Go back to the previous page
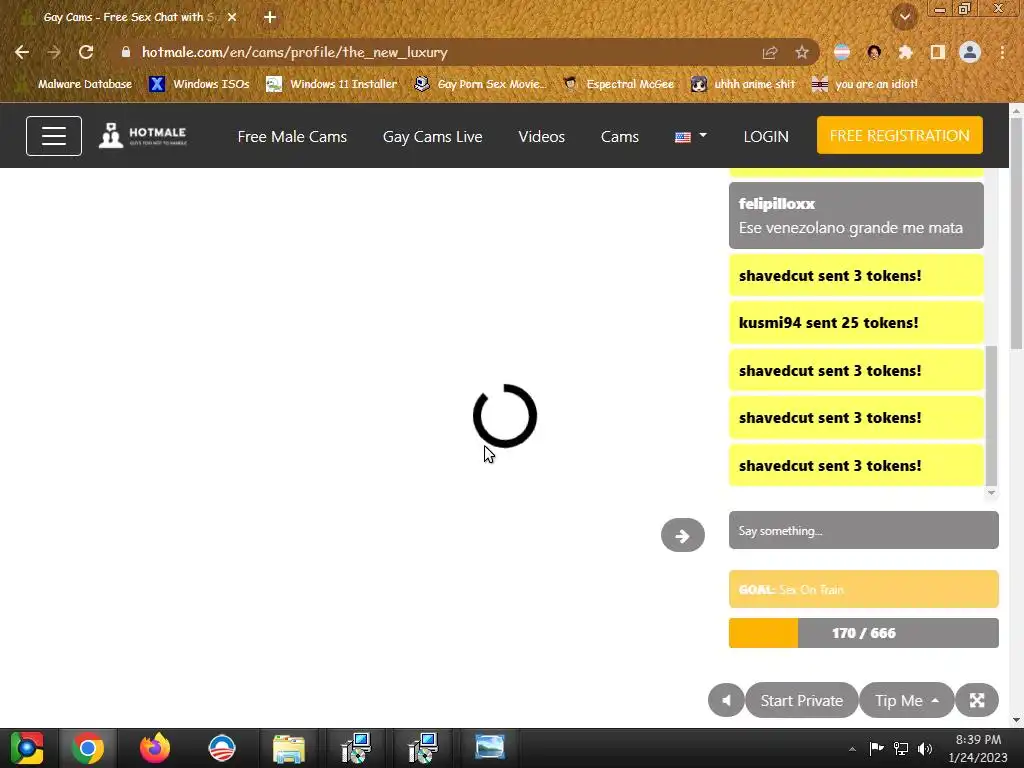The image size is (1024, 768). click(22, 52)
